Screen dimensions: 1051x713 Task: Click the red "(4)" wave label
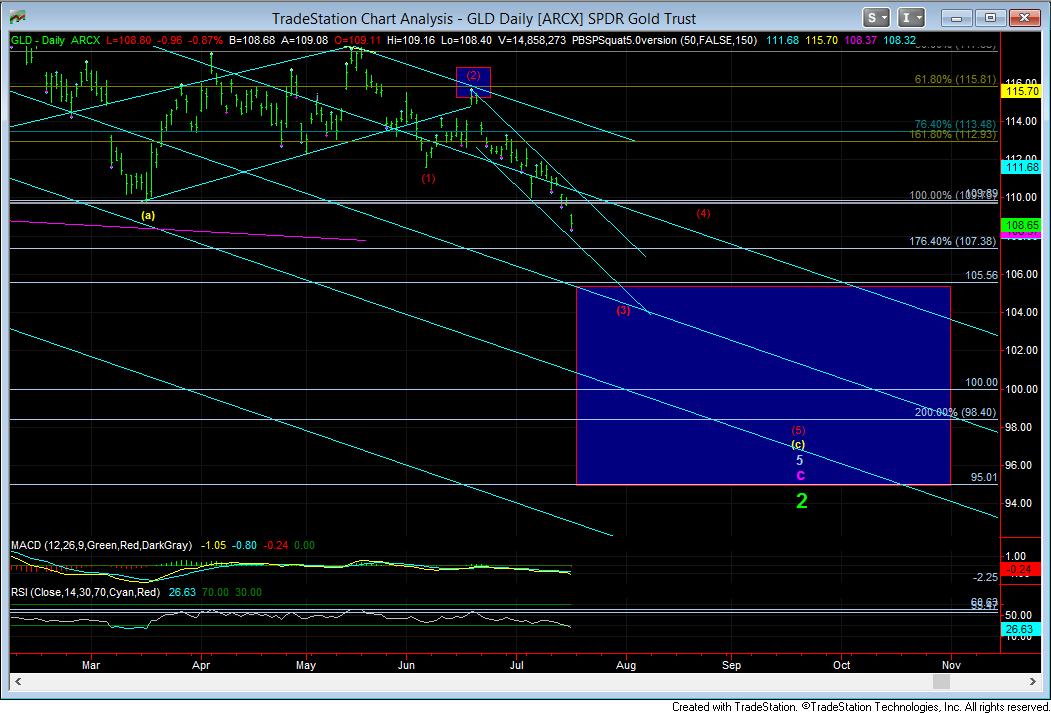[x=702, y=214]
